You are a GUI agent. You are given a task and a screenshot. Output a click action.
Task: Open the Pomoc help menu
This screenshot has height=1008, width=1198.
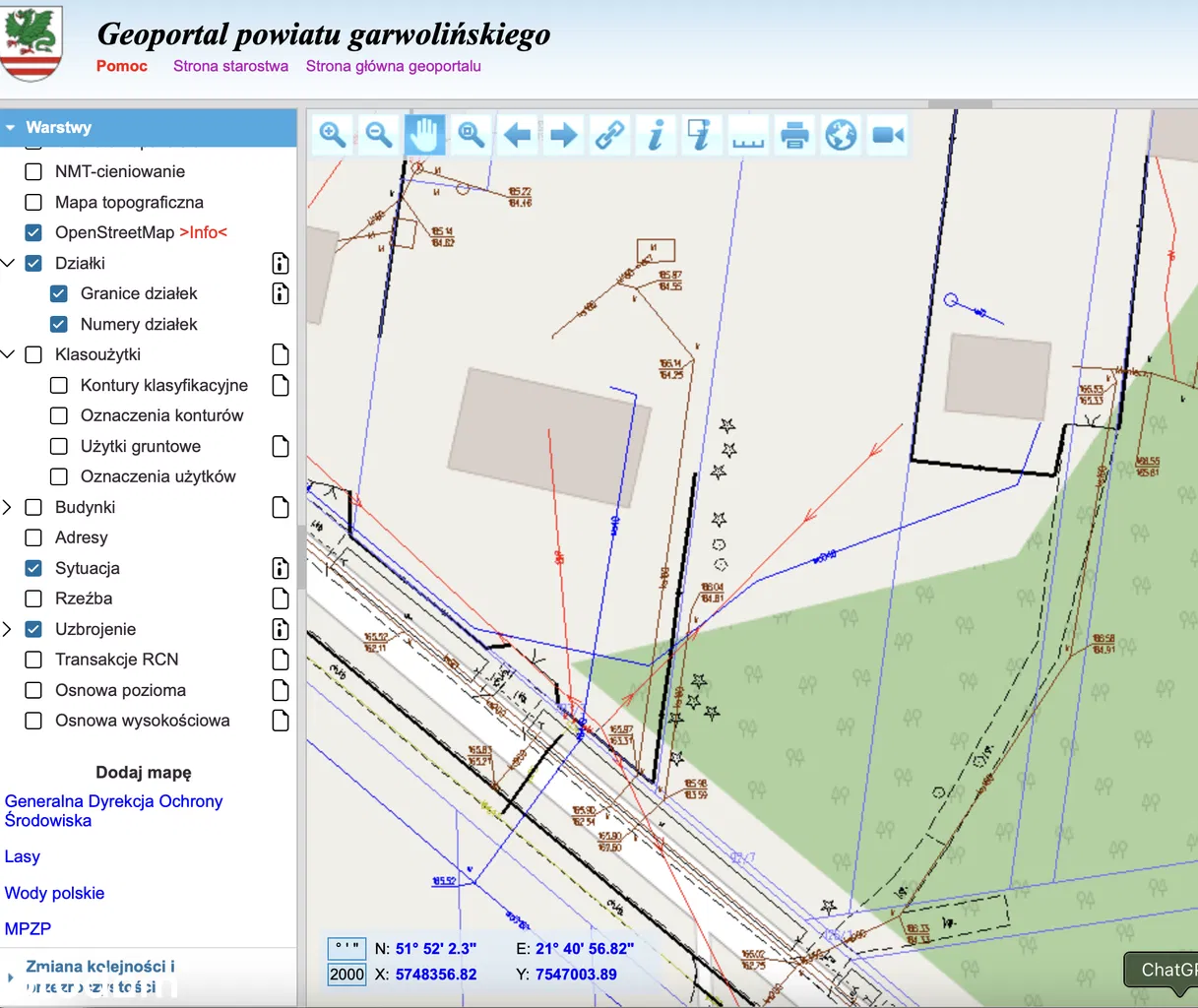pyautogui.click(x=122, y=66)
